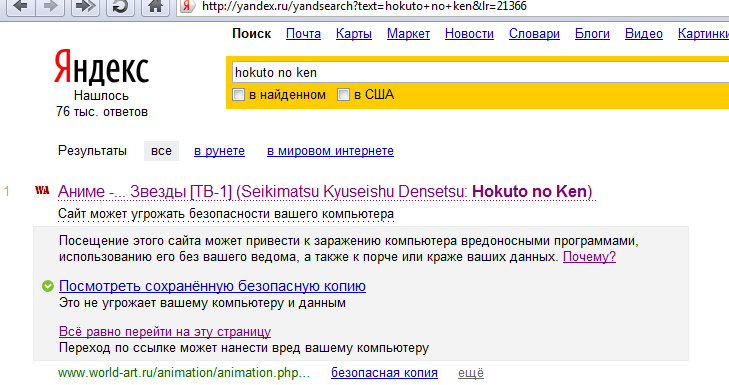Click the '76 тыс. ответов' count text

pyautogui.click(x=102, y=112)
